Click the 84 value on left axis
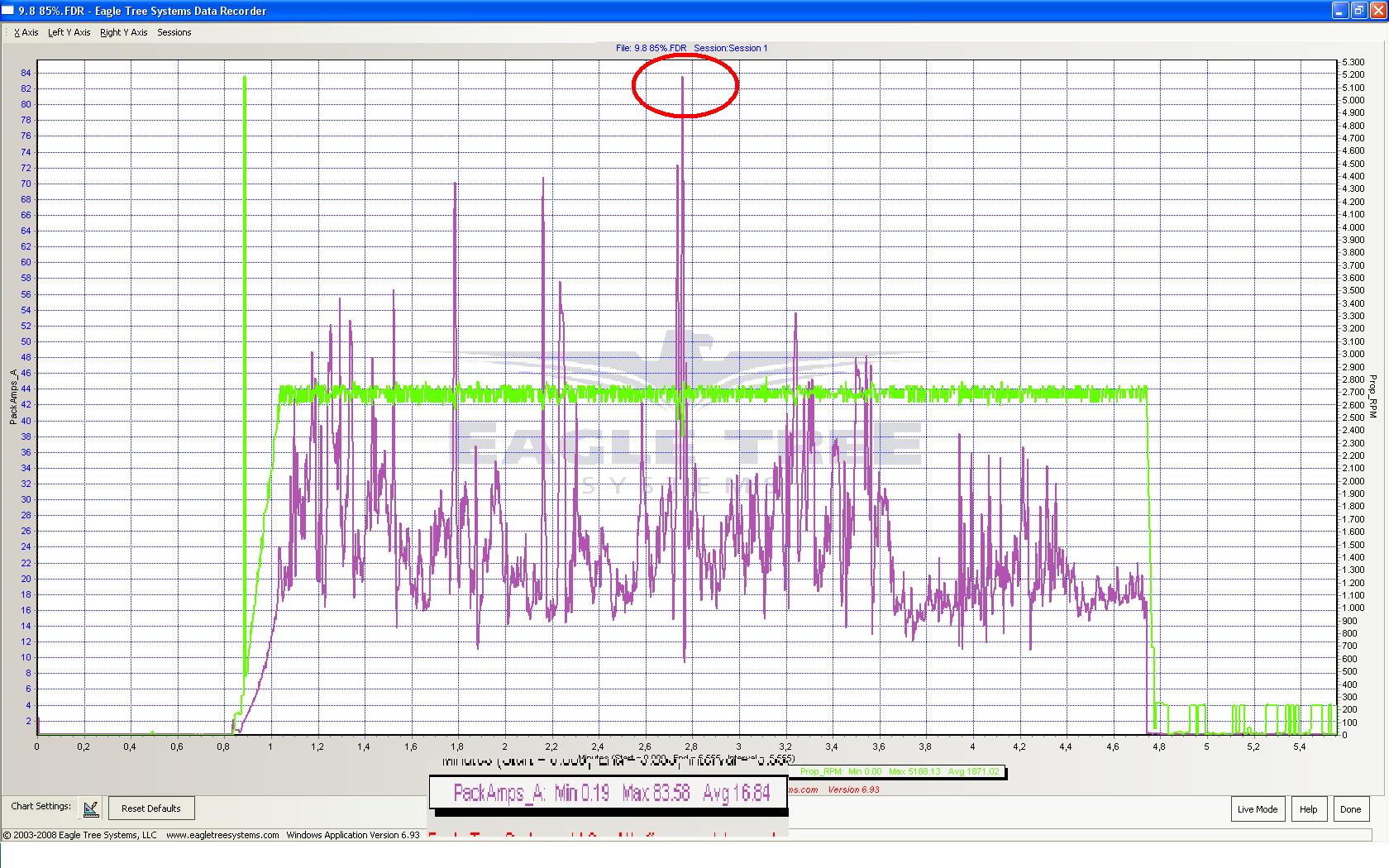The height and width of the screenshot is (868, 1389). click(26, 73)
